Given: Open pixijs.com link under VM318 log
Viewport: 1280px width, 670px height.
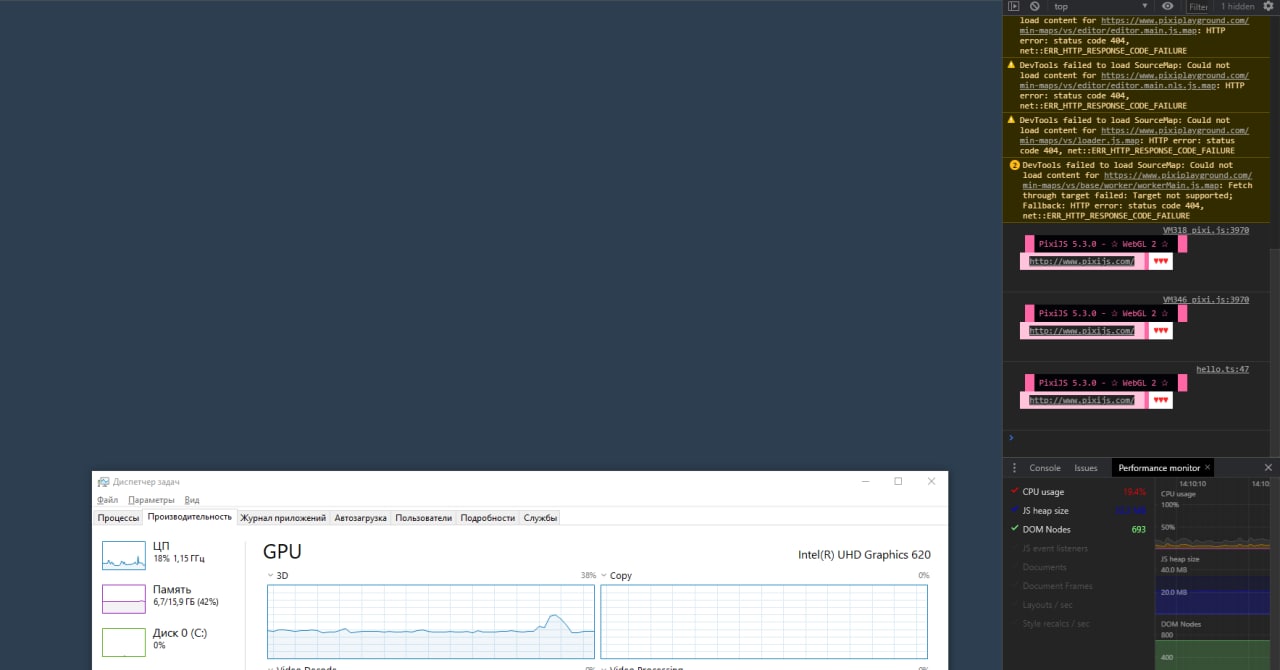Looking at the screenshot, I should 1082,261.
